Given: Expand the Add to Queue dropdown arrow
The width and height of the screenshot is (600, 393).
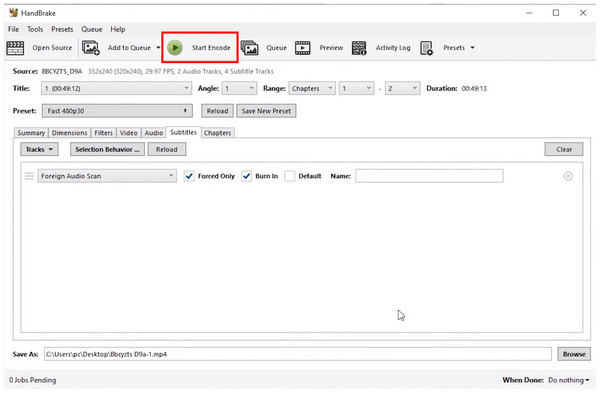Looking at the screenshot, I should click(x=158, y=48).
